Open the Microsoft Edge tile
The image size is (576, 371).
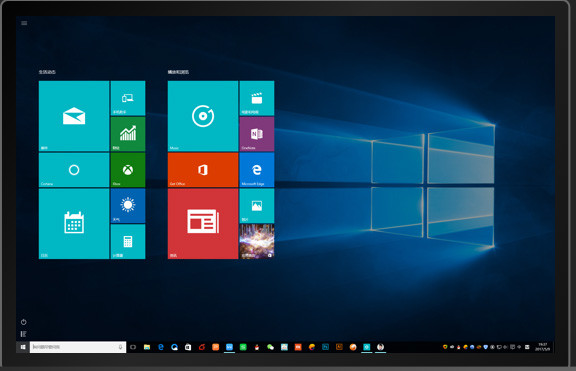257,170
